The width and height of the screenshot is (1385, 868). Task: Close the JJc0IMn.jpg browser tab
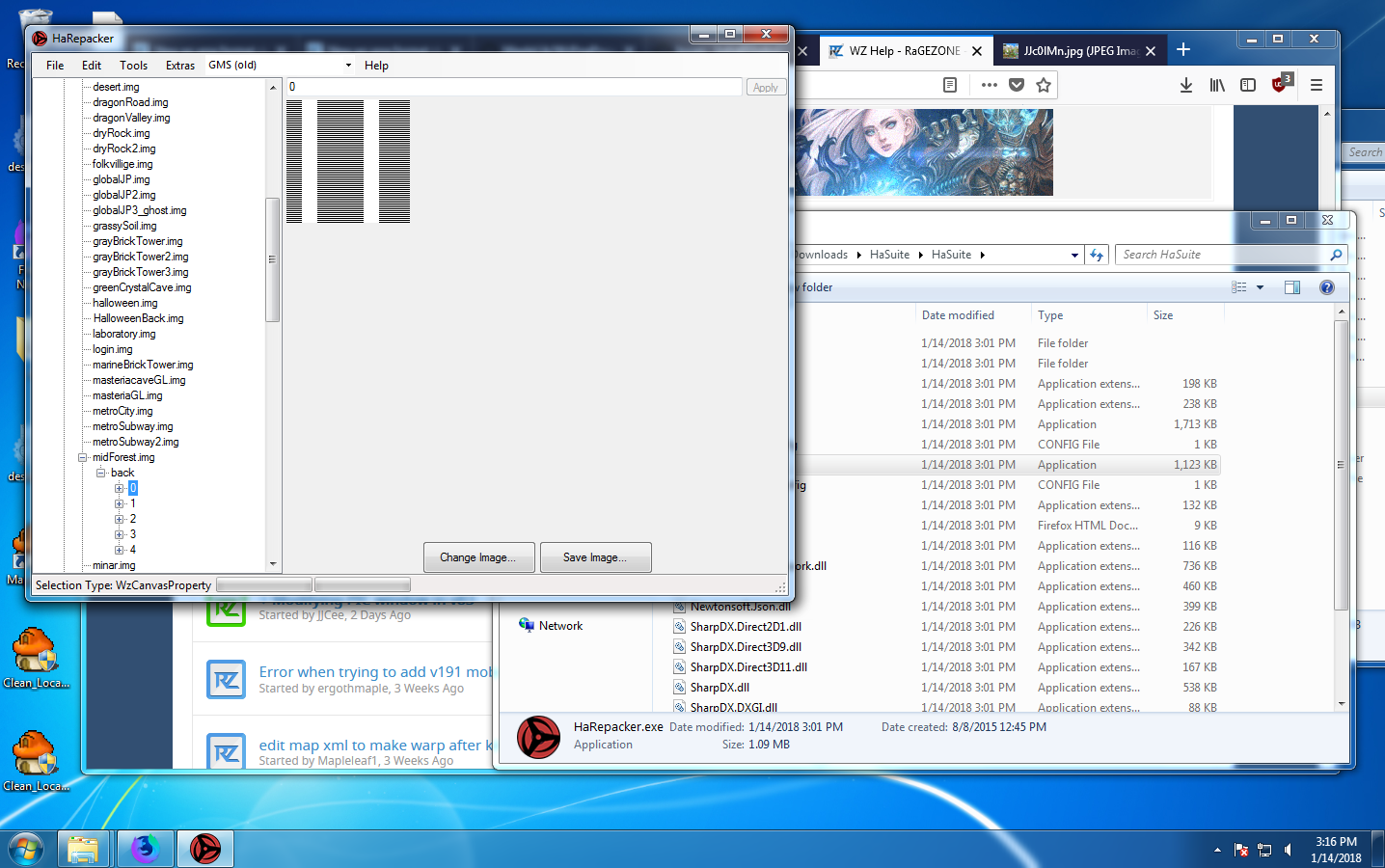click(x=1151, y=51)
